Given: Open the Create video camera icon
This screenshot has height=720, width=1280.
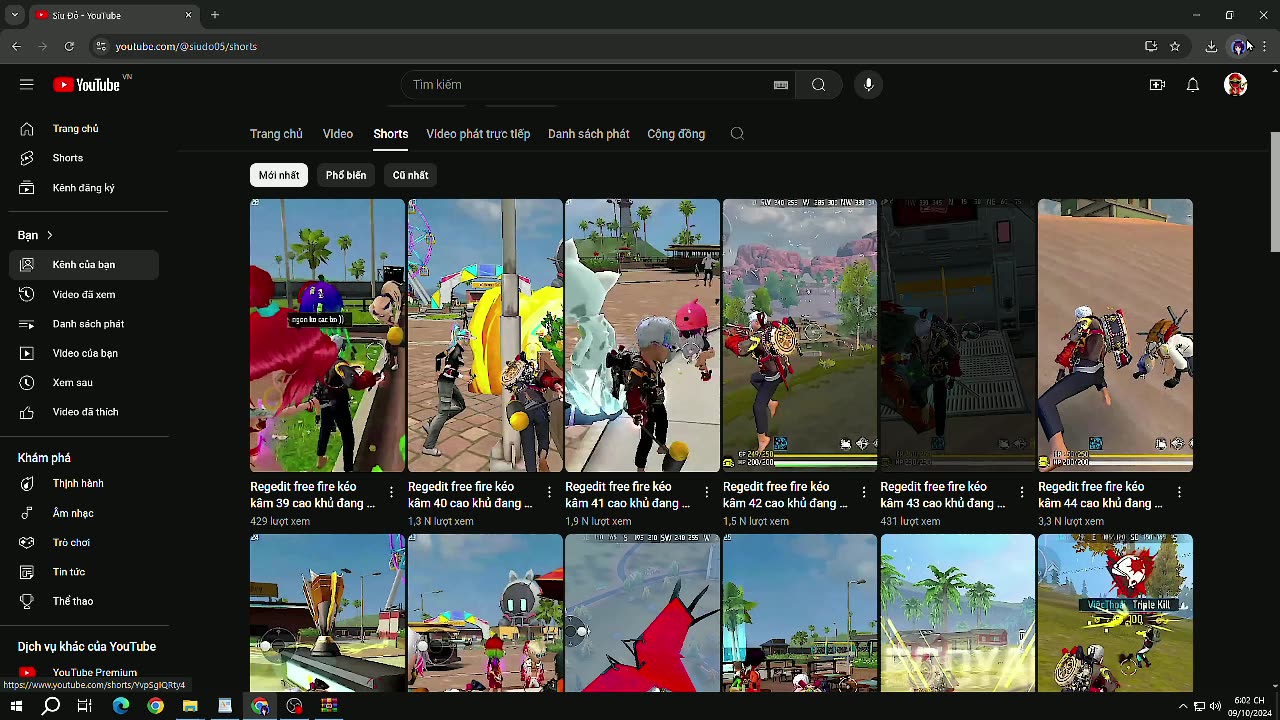Looking at the screenshot, I should click(1157, 85).
